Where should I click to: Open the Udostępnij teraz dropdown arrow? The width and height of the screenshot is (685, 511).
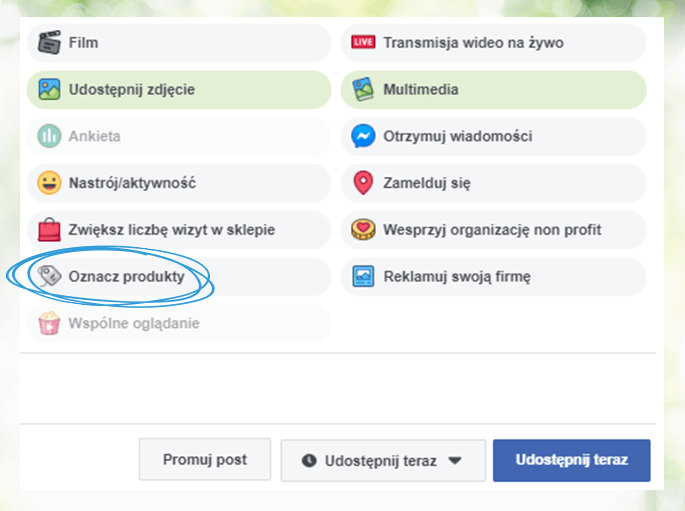455,460
